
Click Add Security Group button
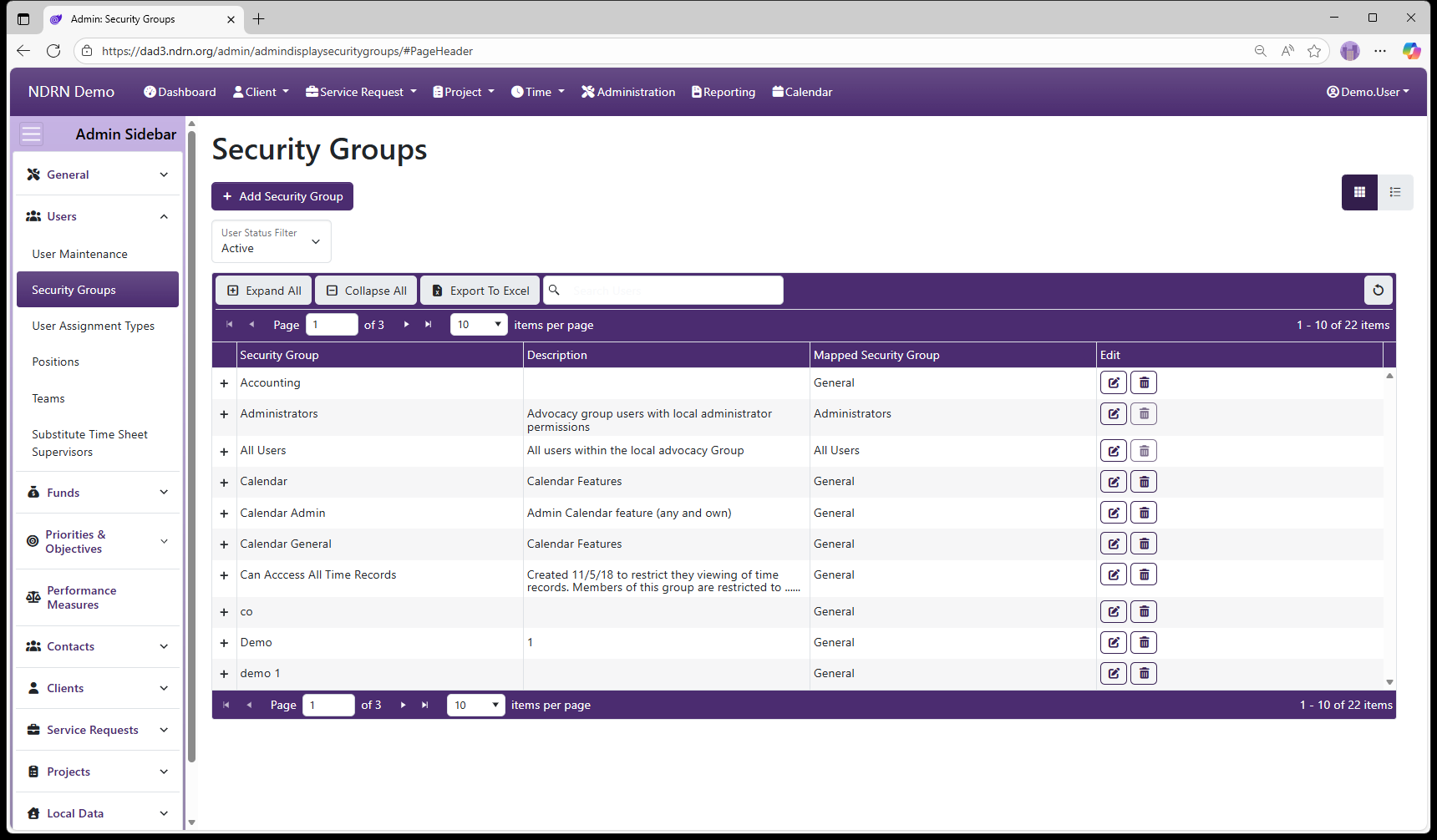(x=282, y=196)
